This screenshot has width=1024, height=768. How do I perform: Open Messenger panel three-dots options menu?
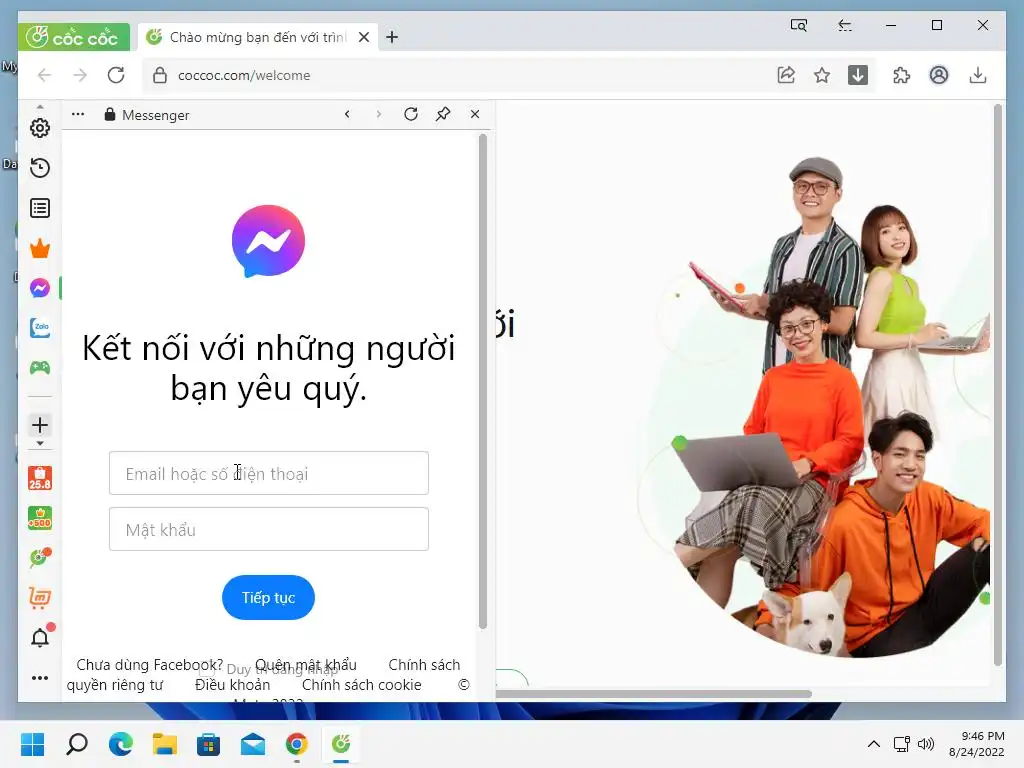pos(78,114)
